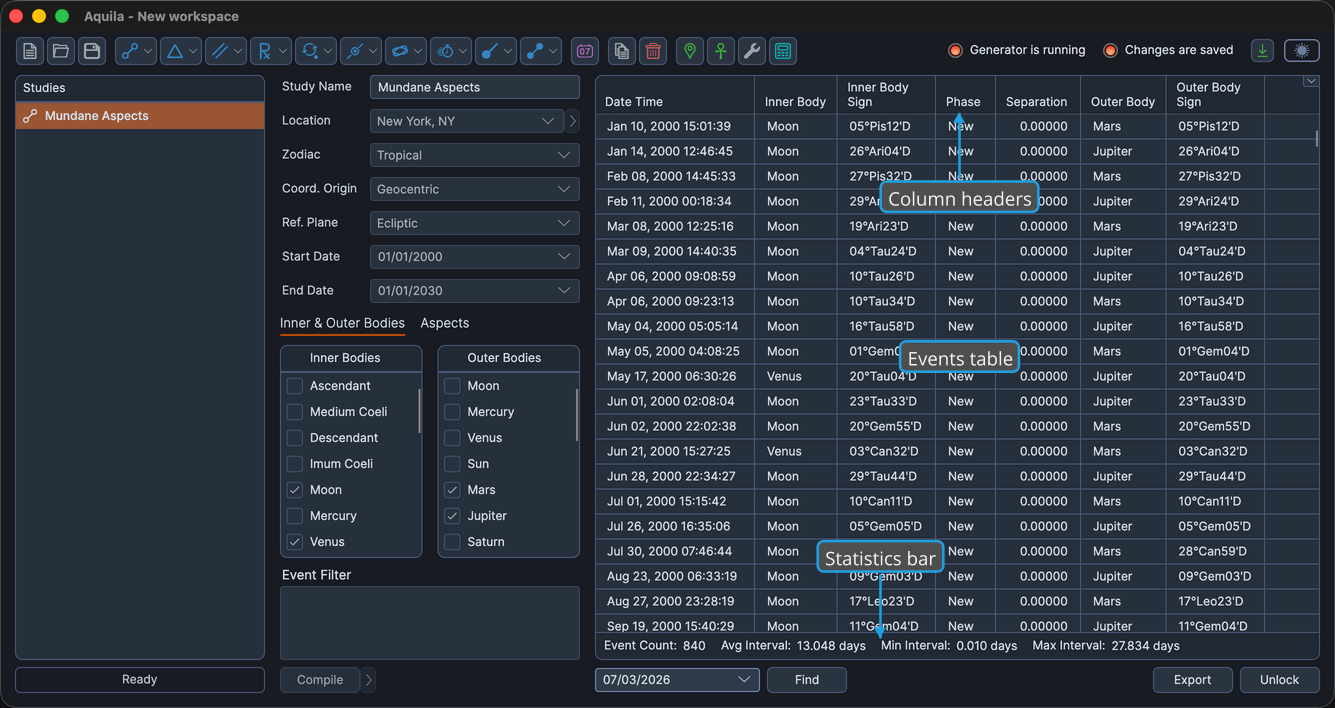Check Saturn in Outer Bodies
This screenshot has height=708, width=1335.
pos(452,542)
